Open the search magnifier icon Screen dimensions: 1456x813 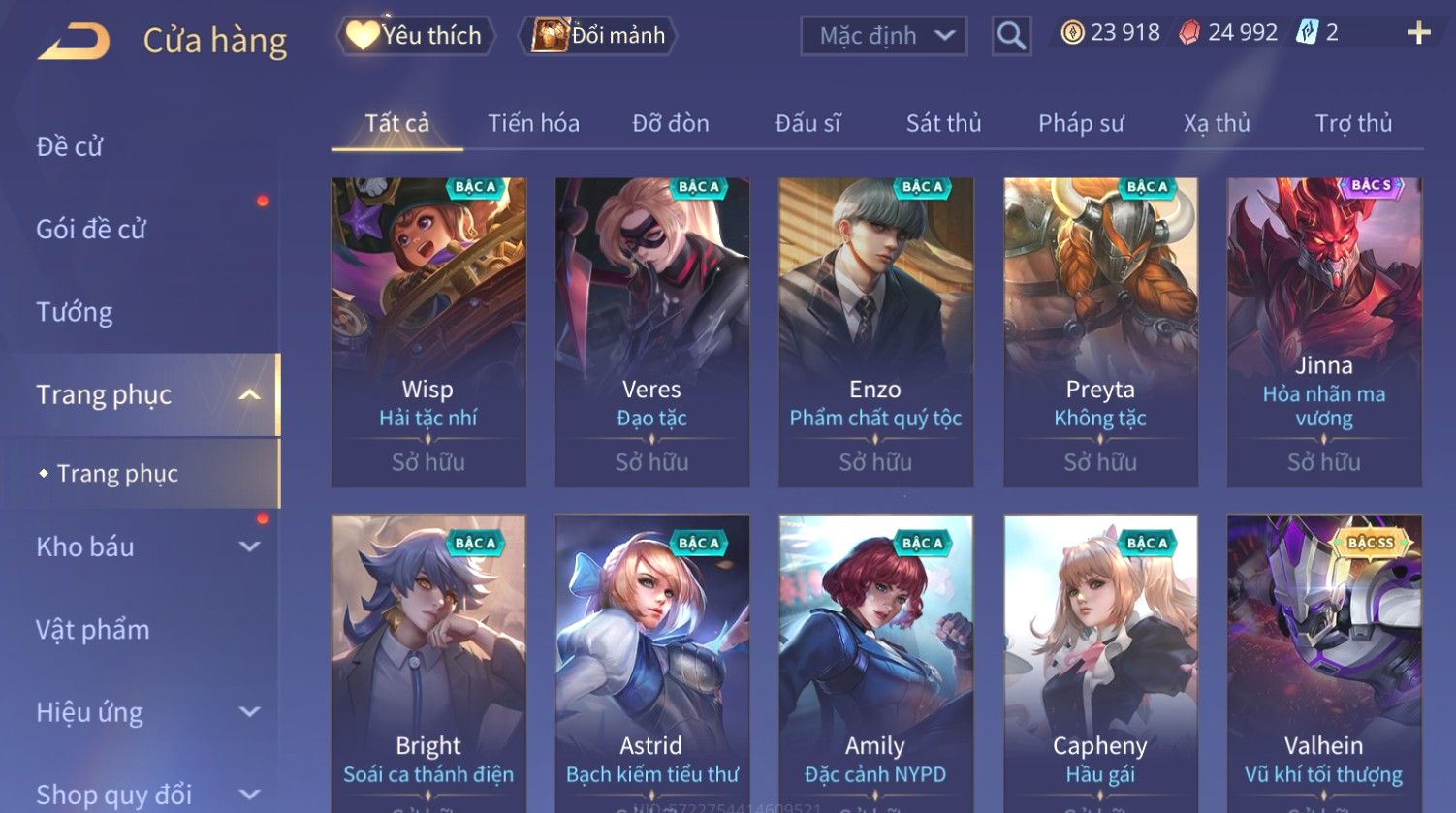click(x=1011, y=37)
